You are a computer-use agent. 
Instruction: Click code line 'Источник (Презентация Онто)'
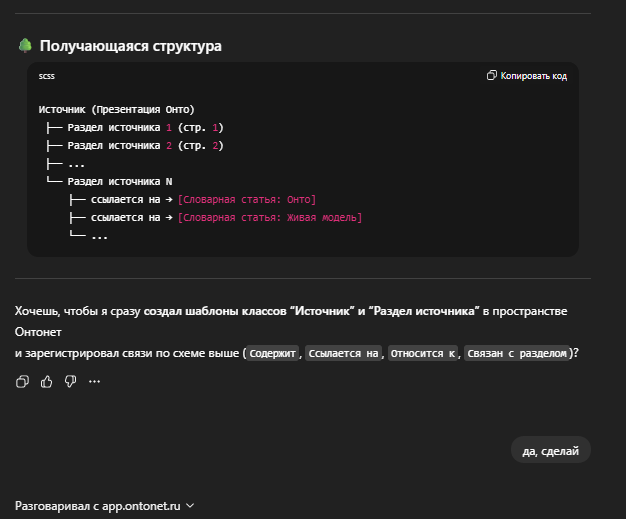(x=117, y=109)
